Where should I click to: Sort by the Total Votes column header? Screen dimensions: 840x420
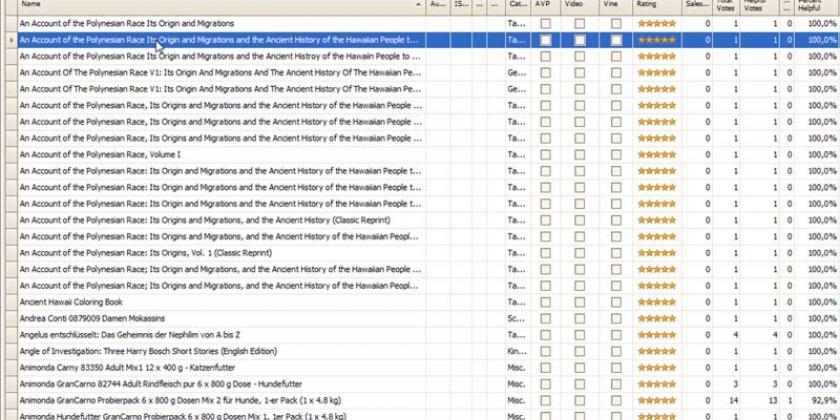[725, 5]
